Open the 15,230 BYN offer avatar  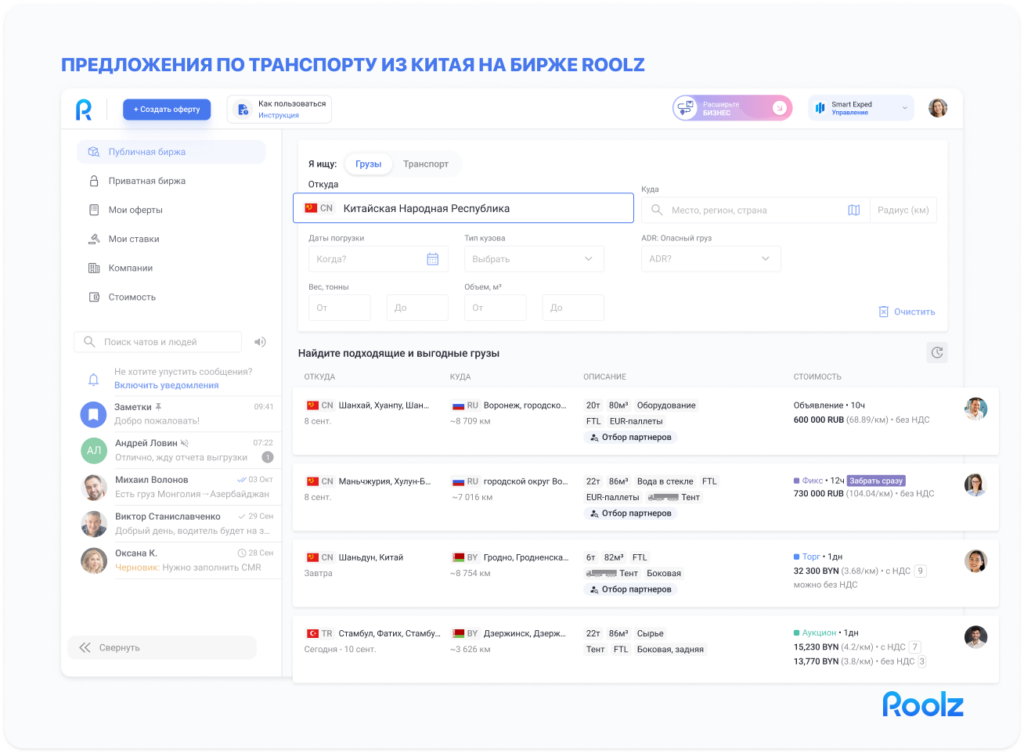click(x=975, y=637)
